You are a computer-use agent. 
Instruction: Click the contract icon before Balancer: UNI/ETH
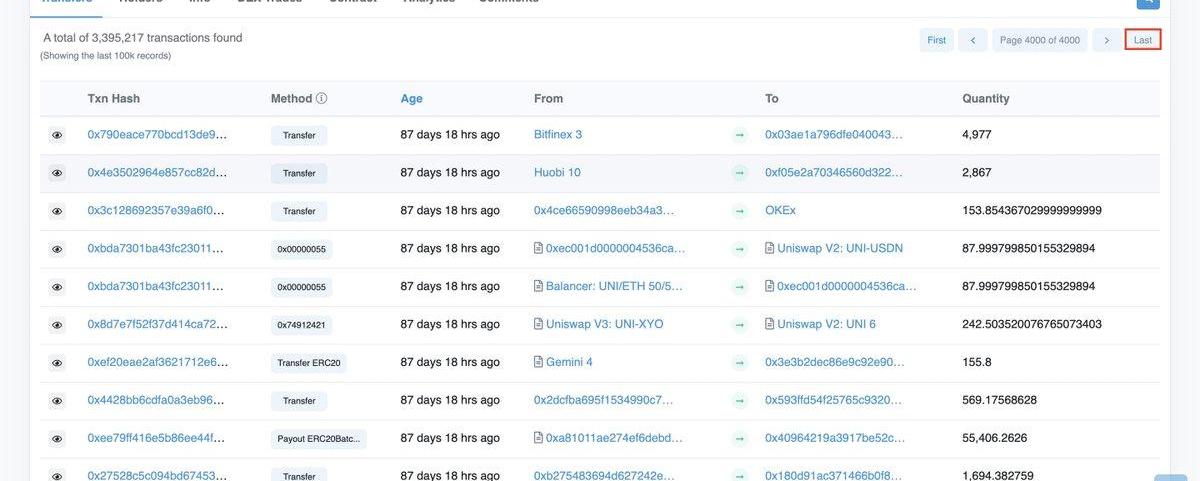point(539,286)
